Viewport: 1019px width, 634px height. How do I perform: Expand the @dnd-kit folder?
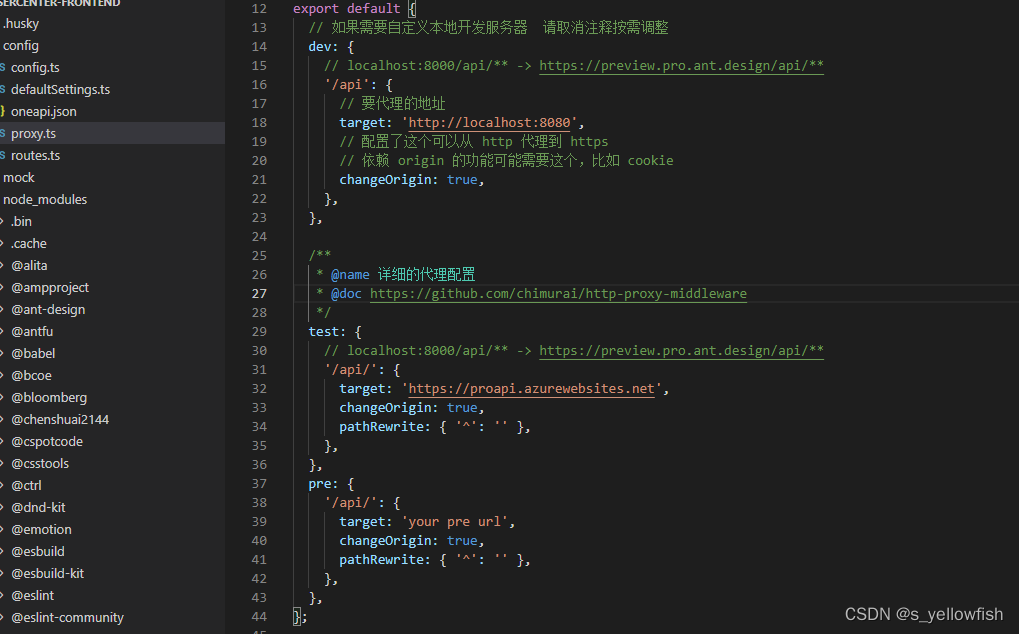(38, 508)
